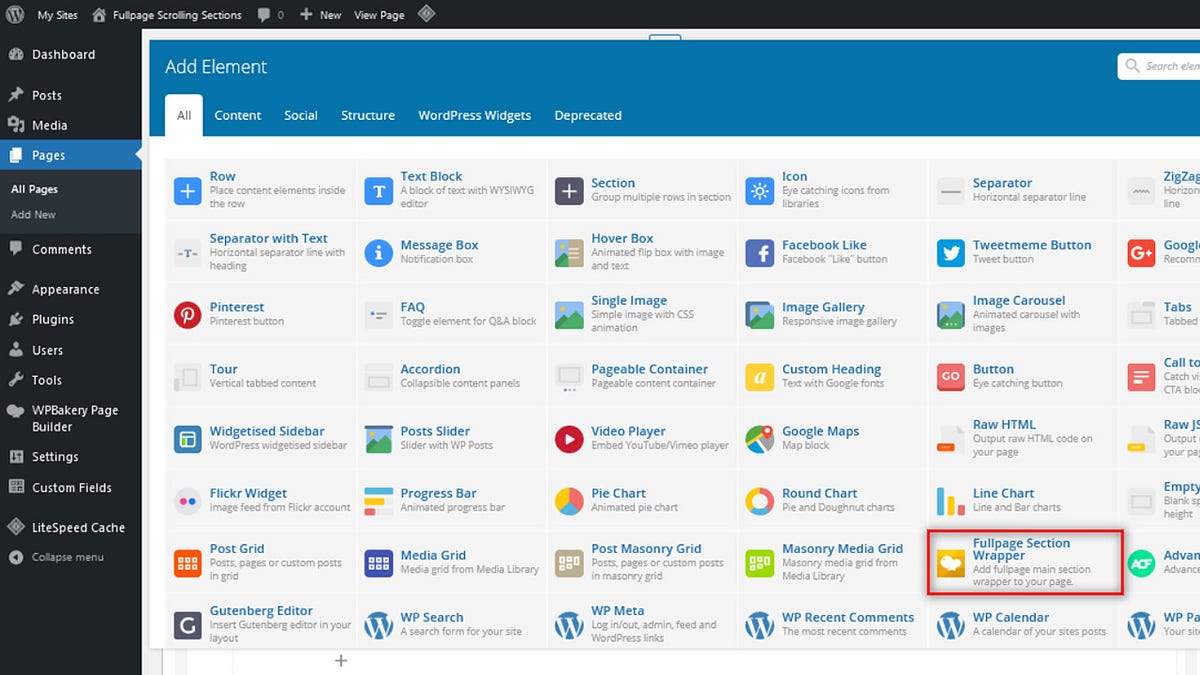Switch to the Content tab
This screenshot has width=1200, height=675.
click(x=238, y=115)
